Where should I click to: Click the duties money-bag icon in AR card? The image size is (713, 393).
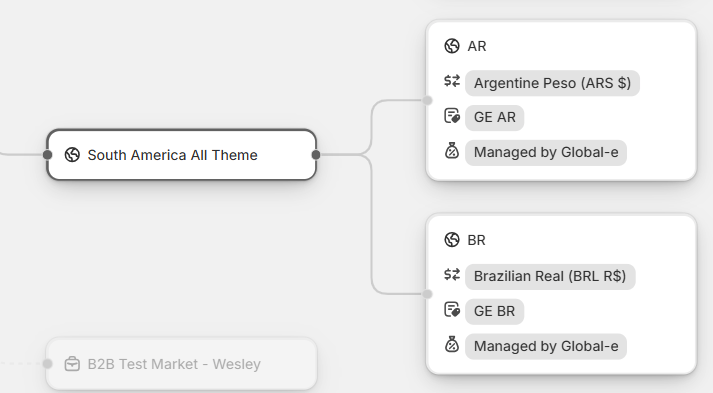452,151
